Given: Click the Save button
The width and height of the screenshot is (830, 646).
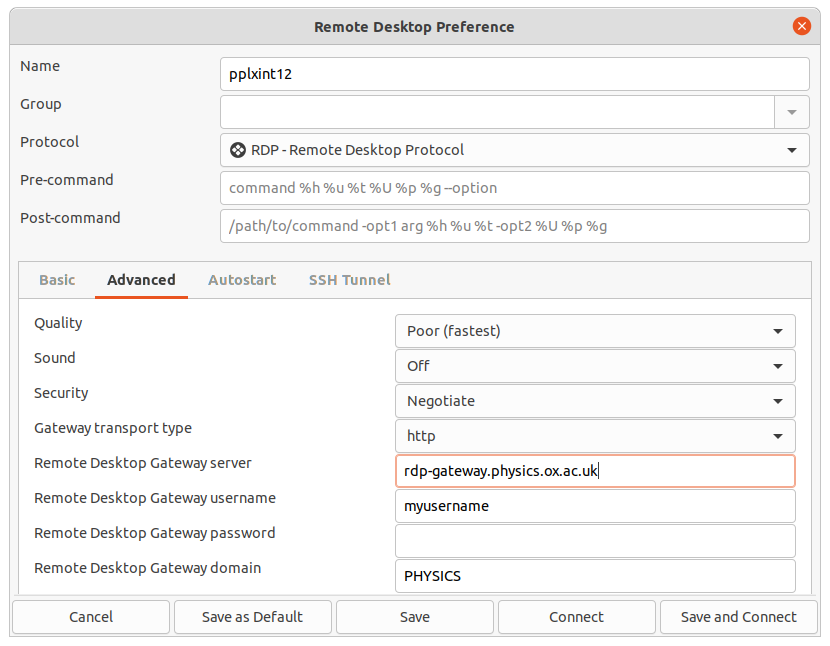Looking at the screenshot, I should [x=415, y=617].
